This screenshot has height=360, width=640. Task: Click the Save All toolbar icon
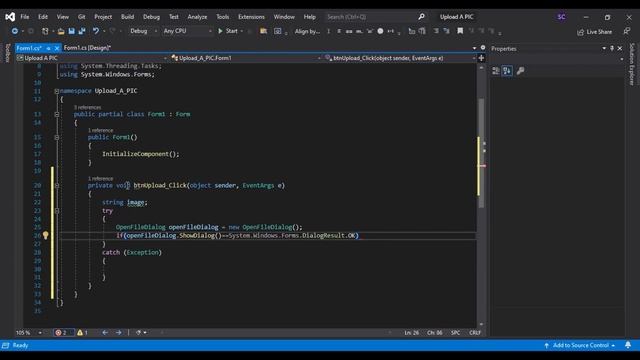(x=82, y=31)
